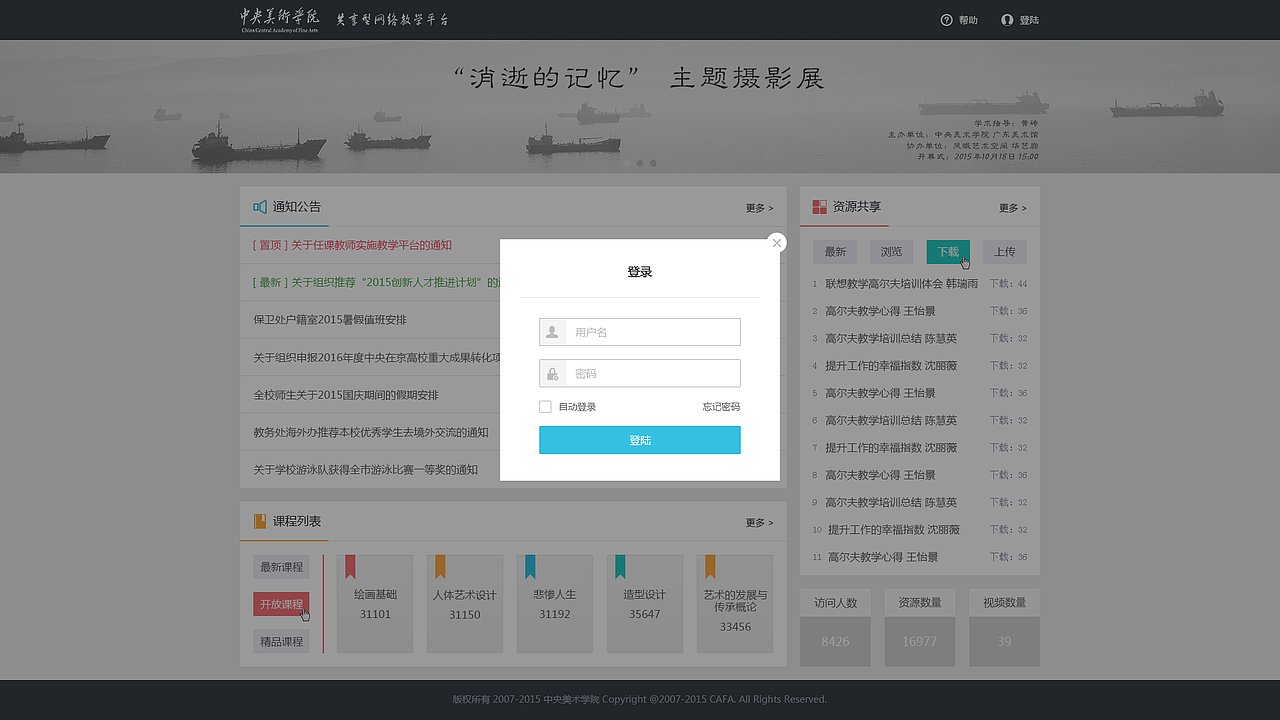Click the megaphone icon beside 通知公告

[257, 207]
